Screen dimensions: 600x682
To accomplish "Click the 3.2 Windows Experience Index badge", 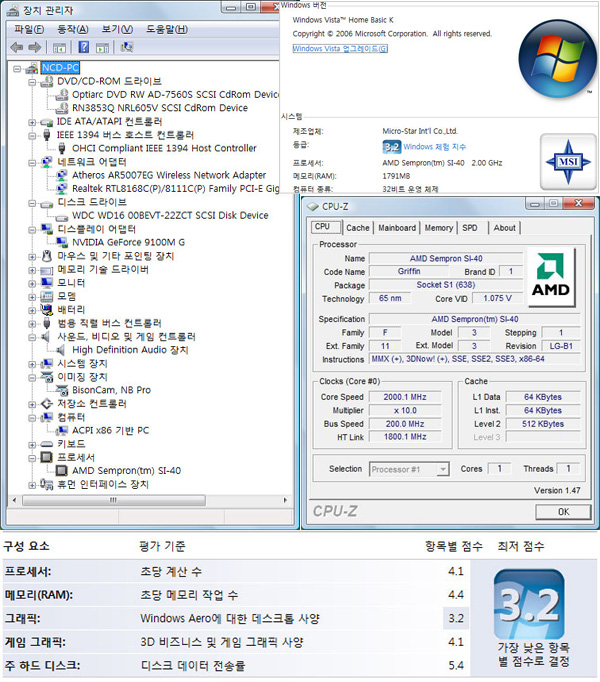I will (391, 147).
